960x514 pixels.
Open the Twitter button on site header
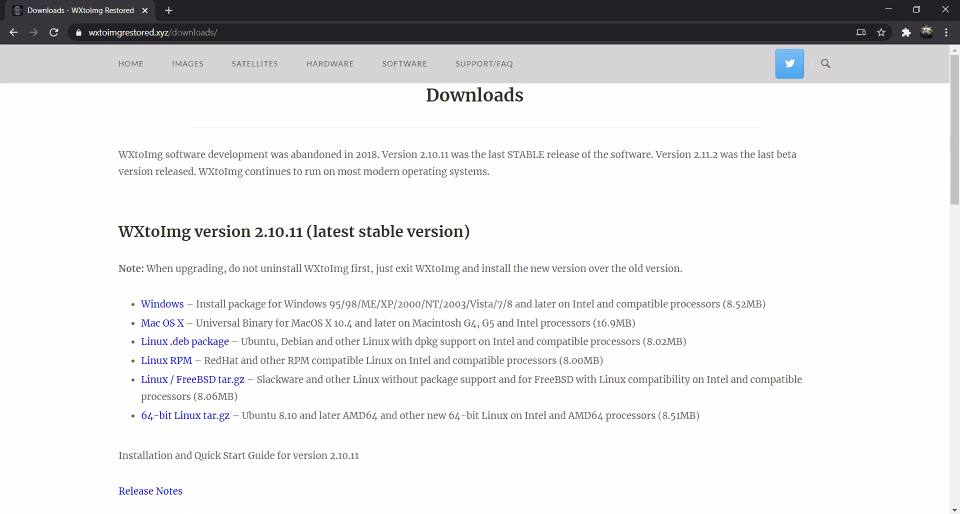(789, 64)
